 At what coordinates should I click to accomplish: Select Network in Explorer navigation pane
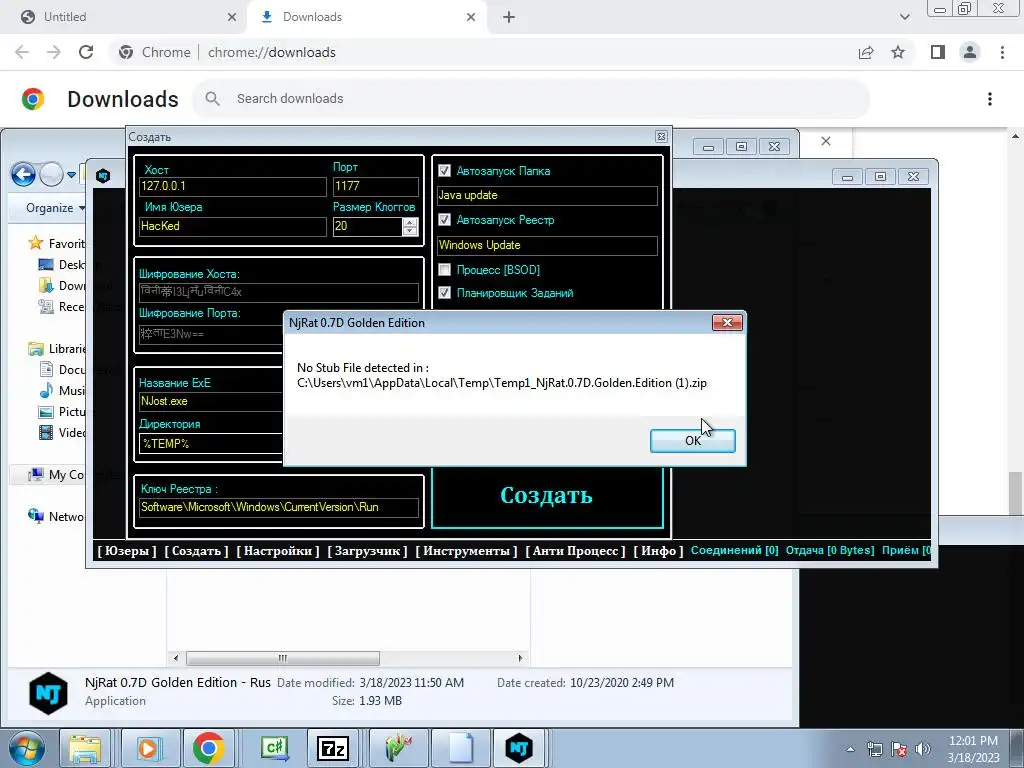click(56, 517)
